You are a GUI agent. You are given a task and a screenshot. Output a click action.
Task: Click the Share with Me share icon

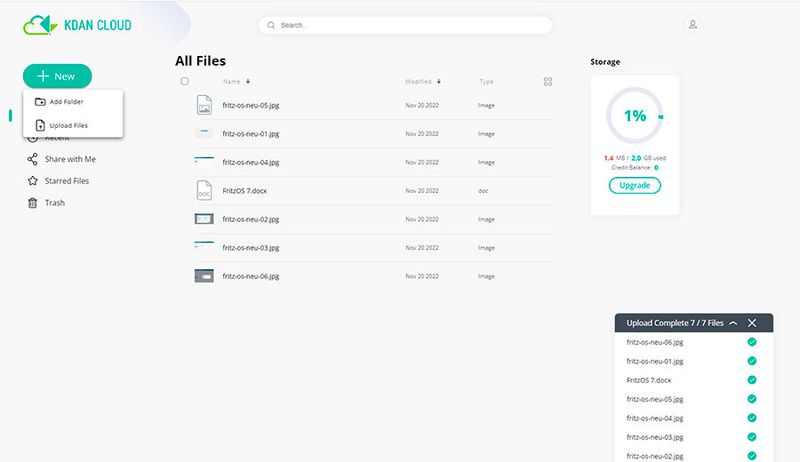click(33, 159)
